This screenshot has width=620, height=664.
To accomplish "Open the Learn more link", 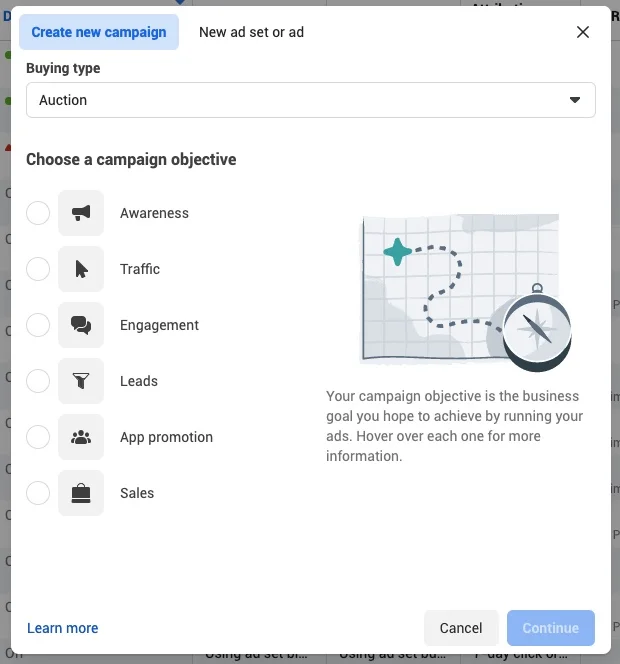I will [63, 628].
